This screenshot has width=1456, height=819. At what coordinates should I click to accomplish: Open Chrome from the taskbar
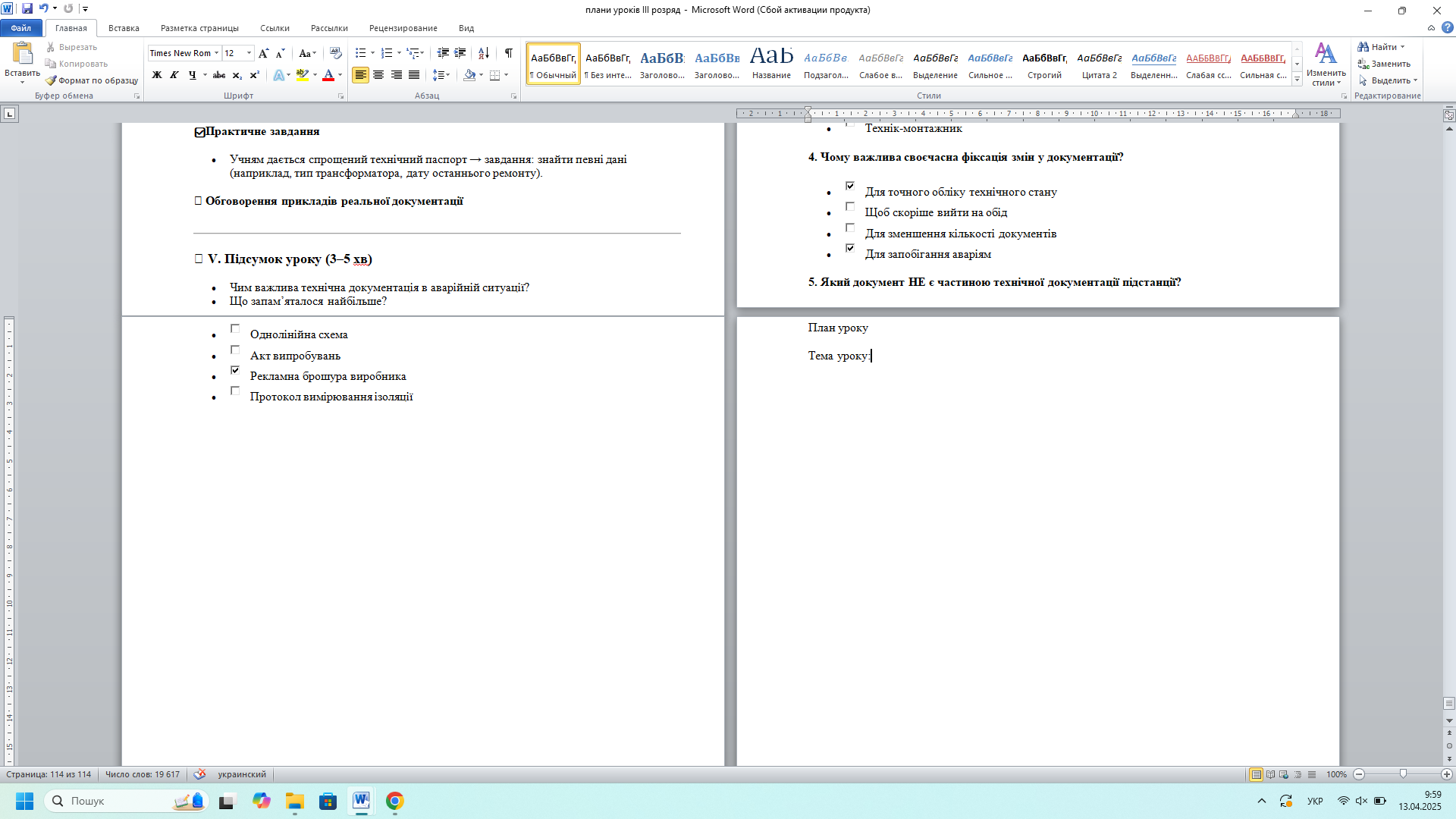(394, 801)
